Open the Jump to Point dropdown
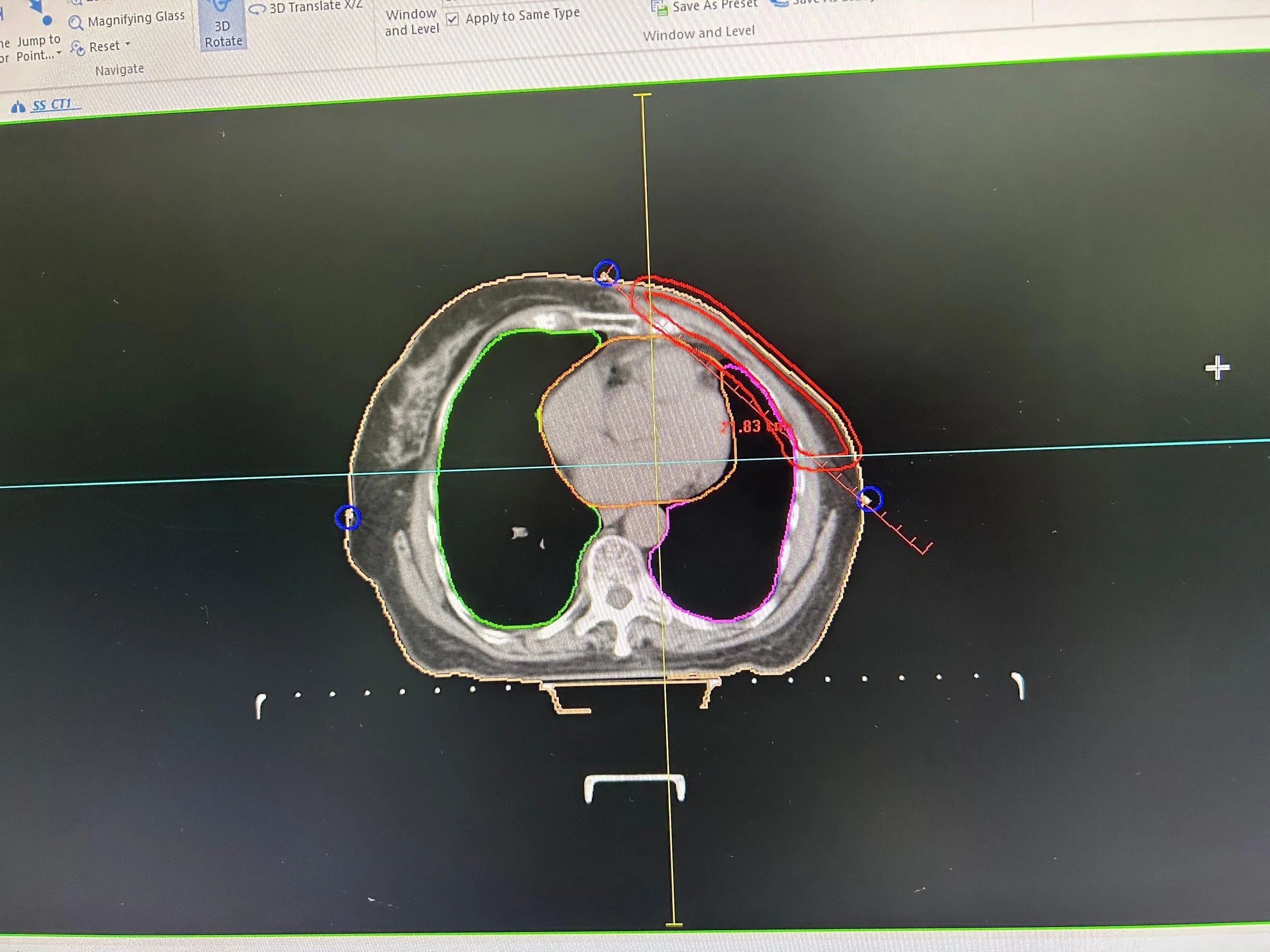 pos(58,53)
